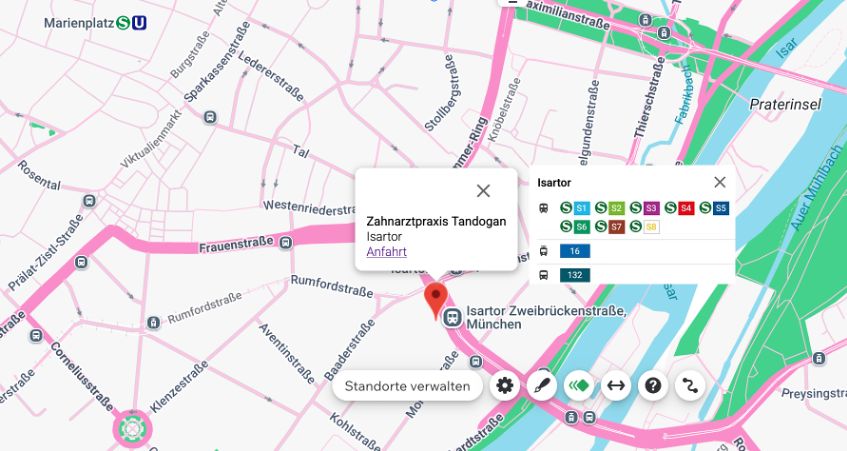The image size is (847, 451).
Task: Click the horizontal double-arrow width icon
Action: [x=616, y=386]
